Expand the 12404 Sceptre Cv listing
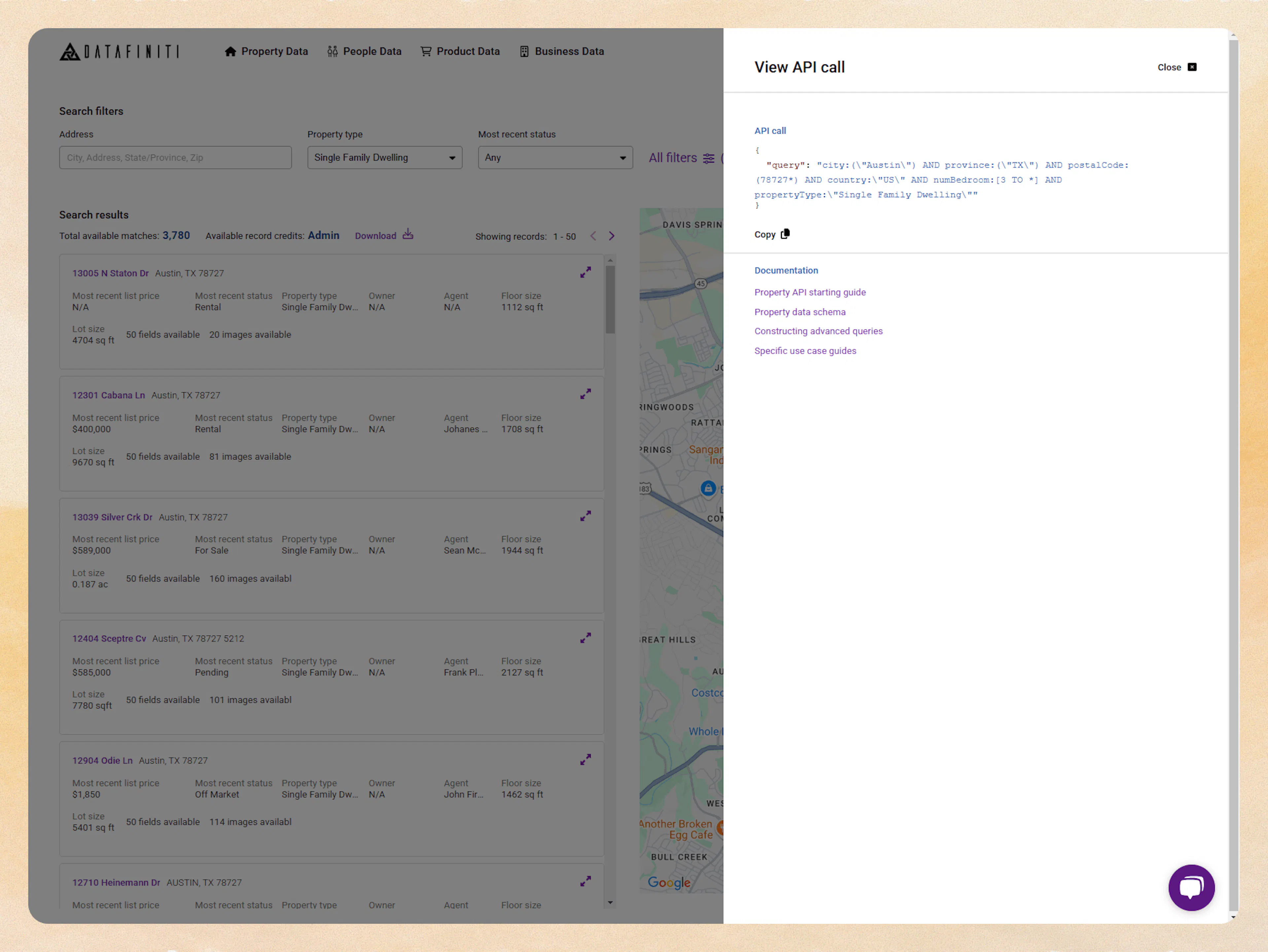 click(x=585, y=637)
